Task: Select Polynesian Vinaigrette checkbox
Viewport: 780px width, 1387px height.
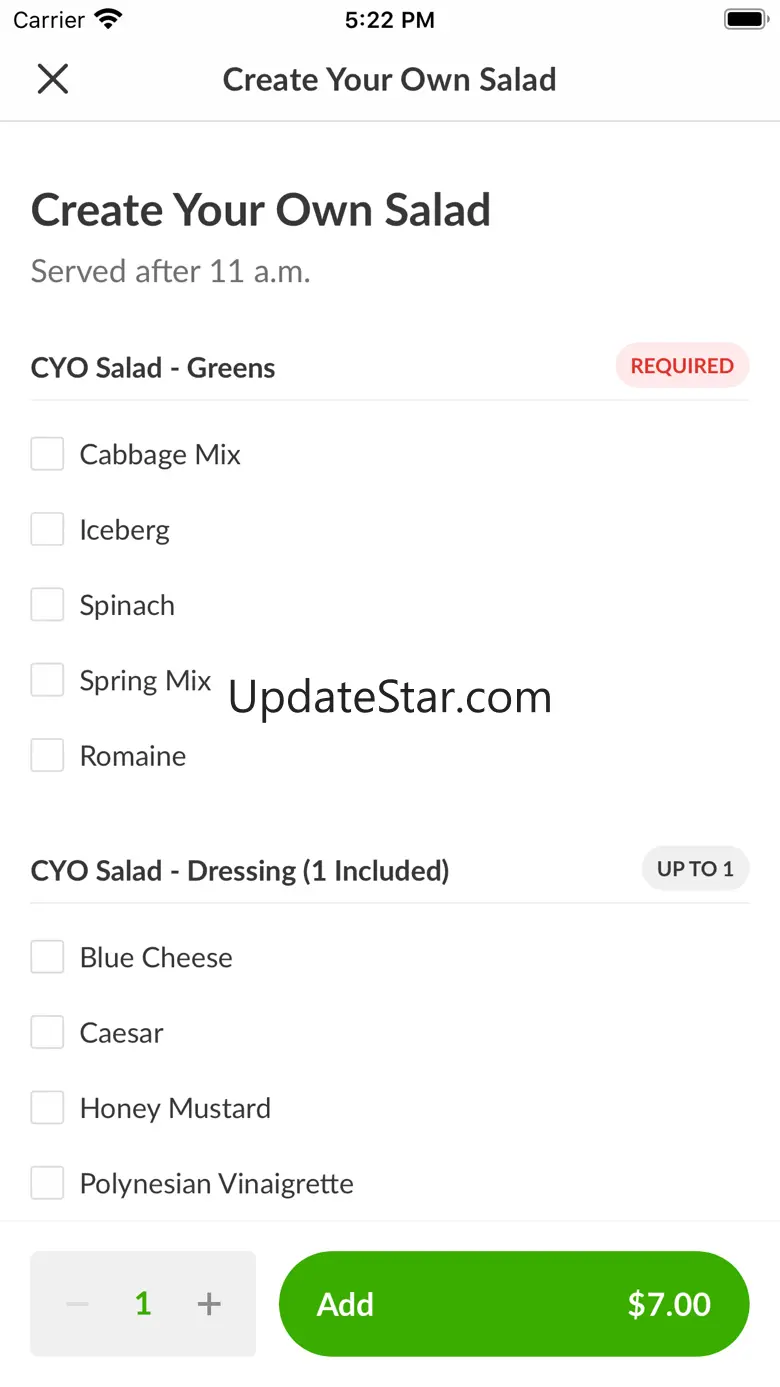Action: [x=47, y=1183]
